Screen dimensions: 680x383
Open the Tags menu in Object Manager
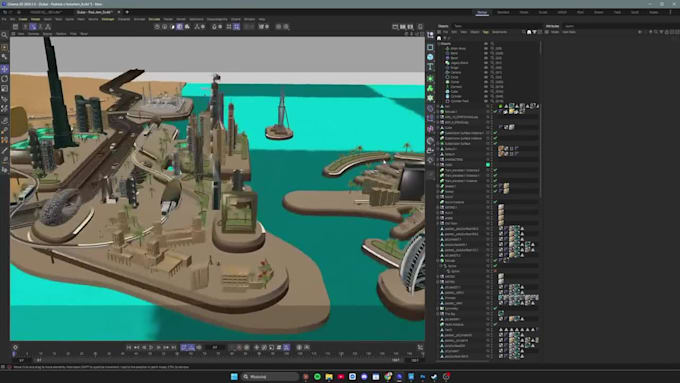[485, 32]
